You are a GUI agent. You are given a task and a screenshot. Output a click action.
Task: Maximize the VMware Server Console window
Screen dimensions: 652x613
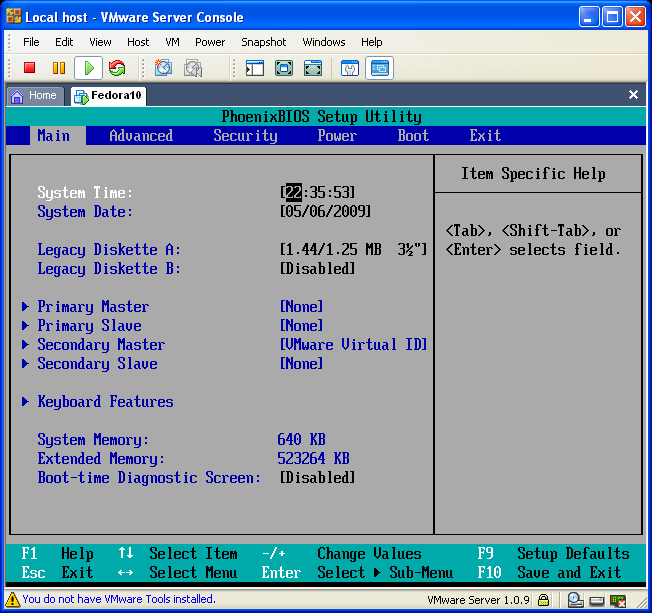[612, 17]
